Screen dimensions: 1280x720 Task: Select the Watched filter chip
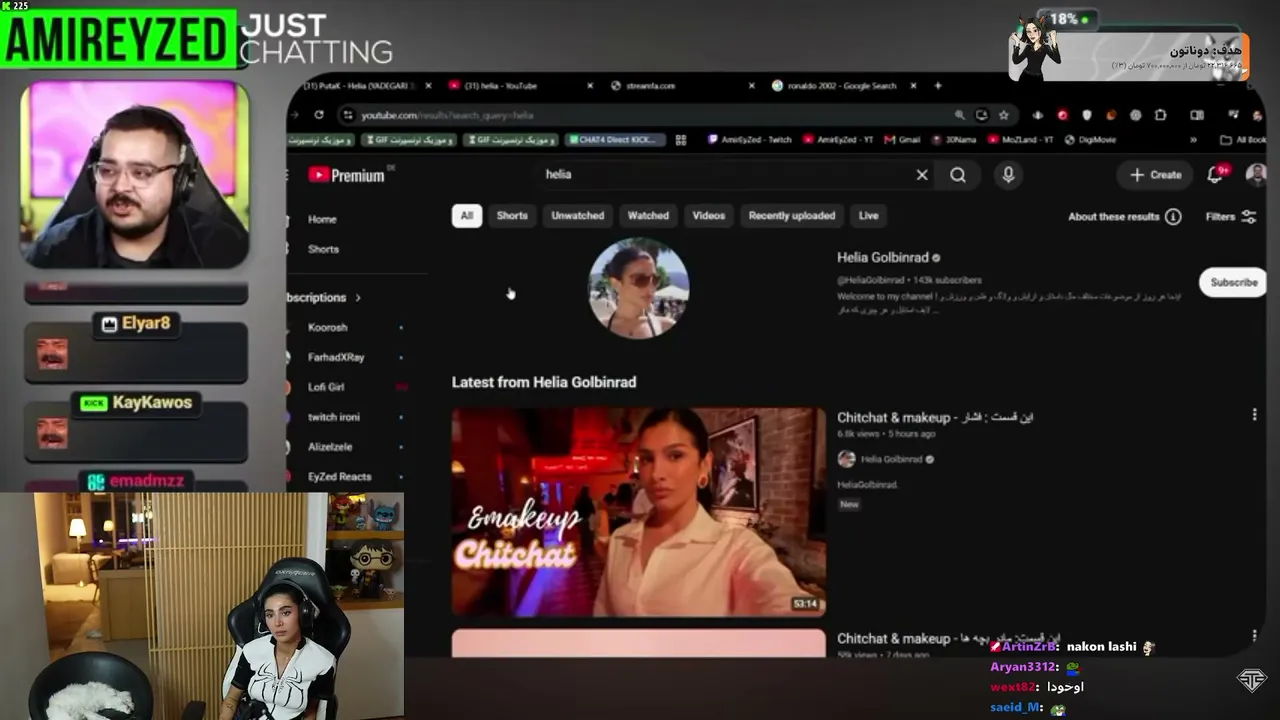coord(648,216)
